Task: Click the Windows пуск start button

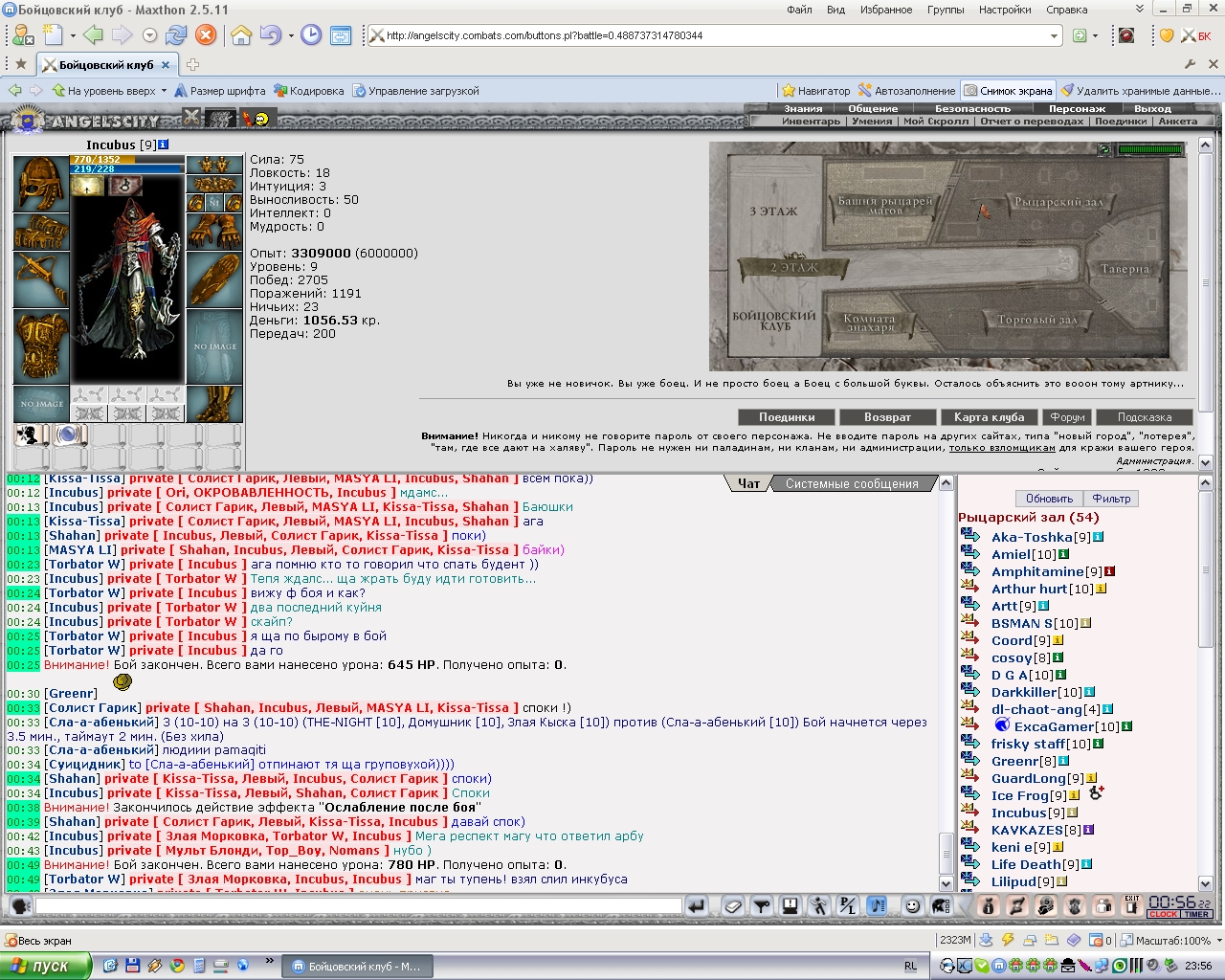Action: point(45,966)
